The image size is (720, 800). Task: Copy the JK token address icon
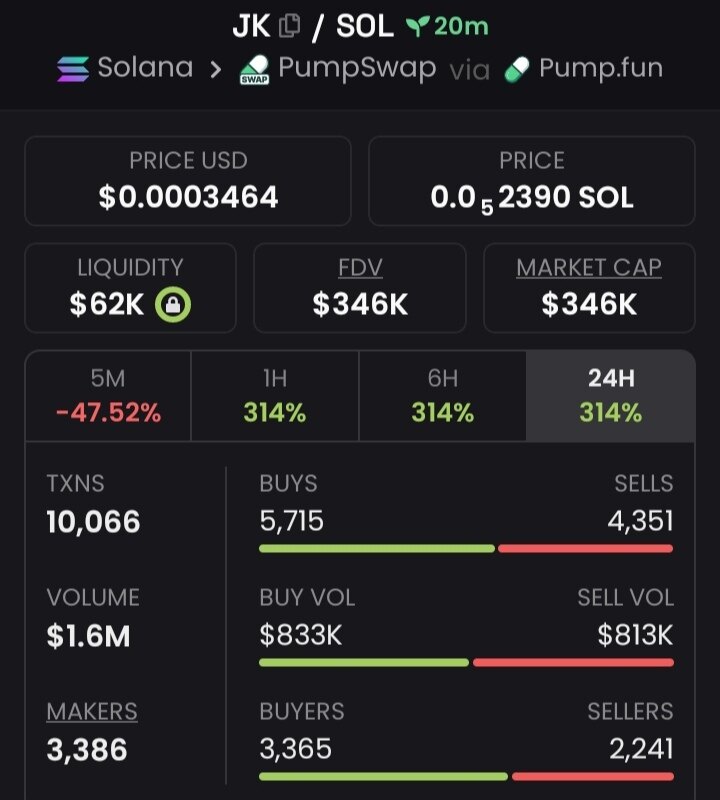289,26
